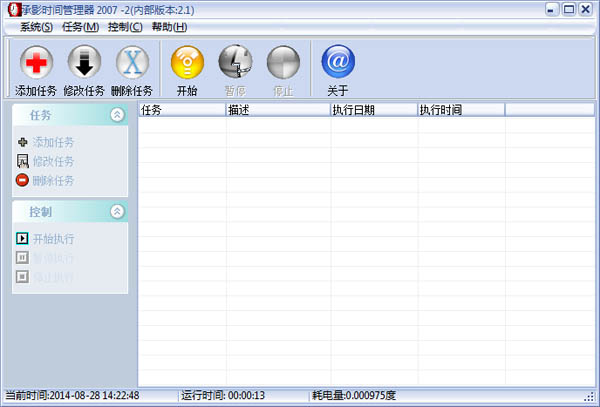The width and height of the screenshot is (600, 407).
Task: Click the play icon beside 开始执行
Action: [22, 238]
